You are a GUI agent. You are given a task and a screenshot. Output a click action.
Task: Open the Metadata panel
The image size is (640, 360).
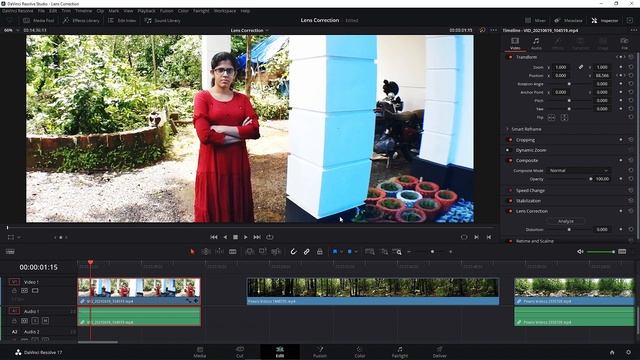[x=568, y=20]
